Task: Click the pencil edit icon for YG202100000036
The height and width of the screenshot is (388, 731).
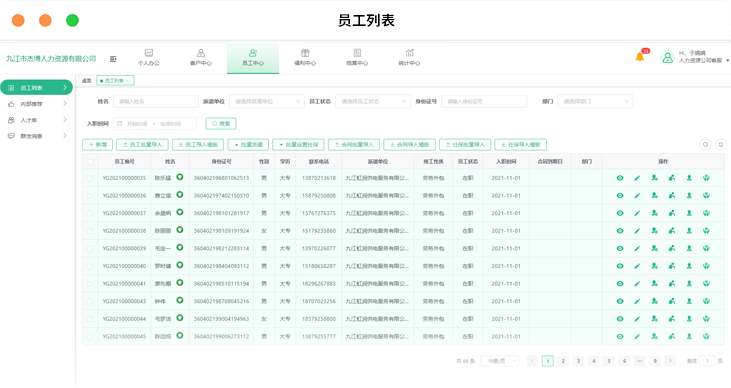Action: click(637, 196)
